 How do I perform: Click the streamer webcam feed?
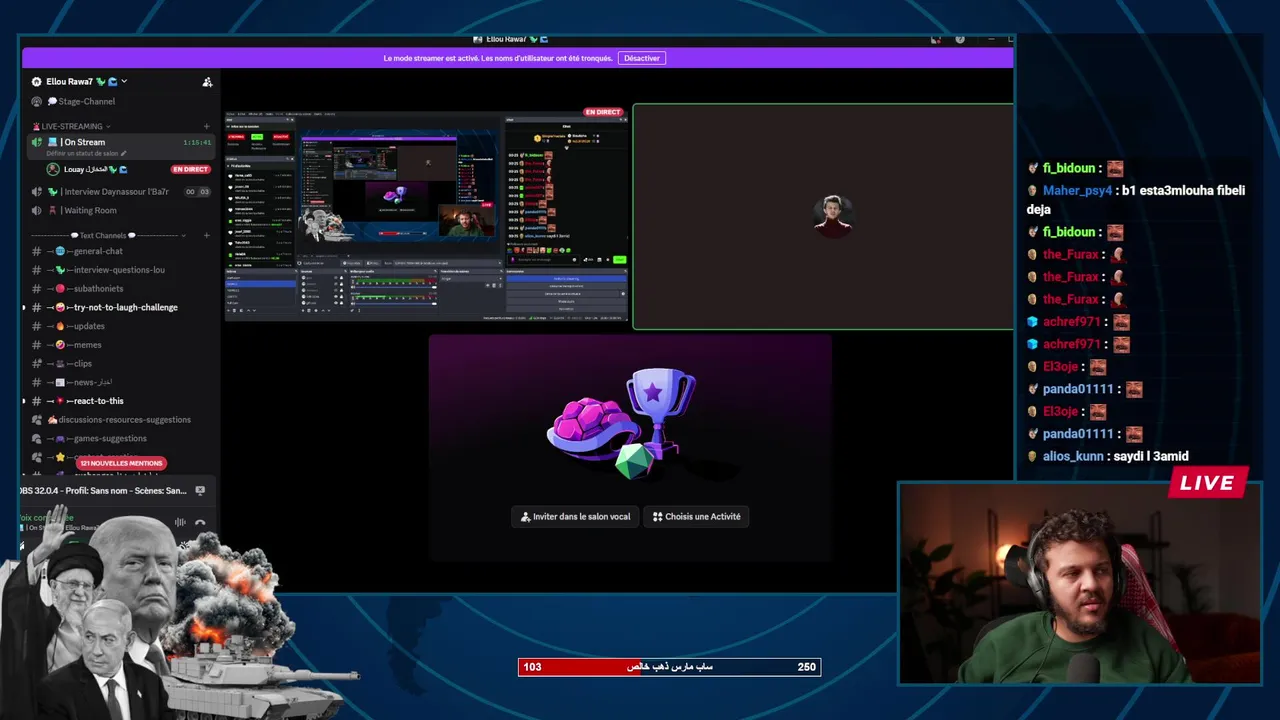1080,584
